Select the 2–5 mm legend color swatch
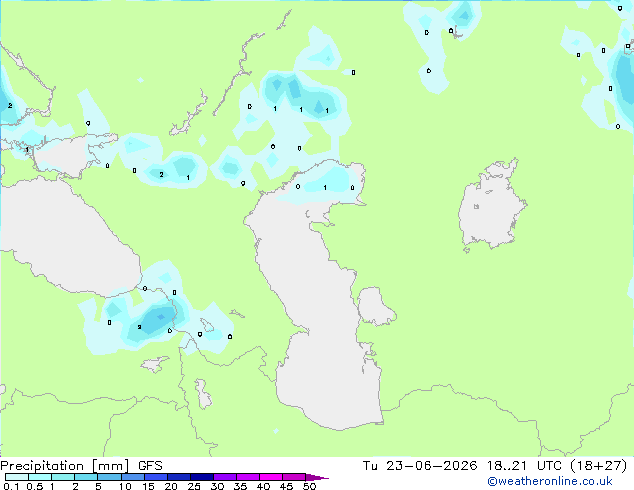This screenshot has height=490, width=634. 86,477
